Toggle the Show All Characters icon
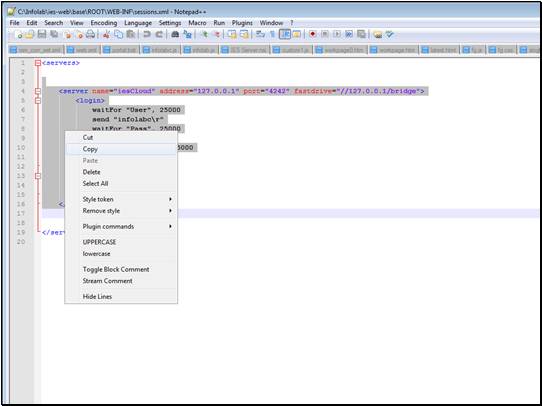Viewport: 542px width, 406px height. coord(273,35)
